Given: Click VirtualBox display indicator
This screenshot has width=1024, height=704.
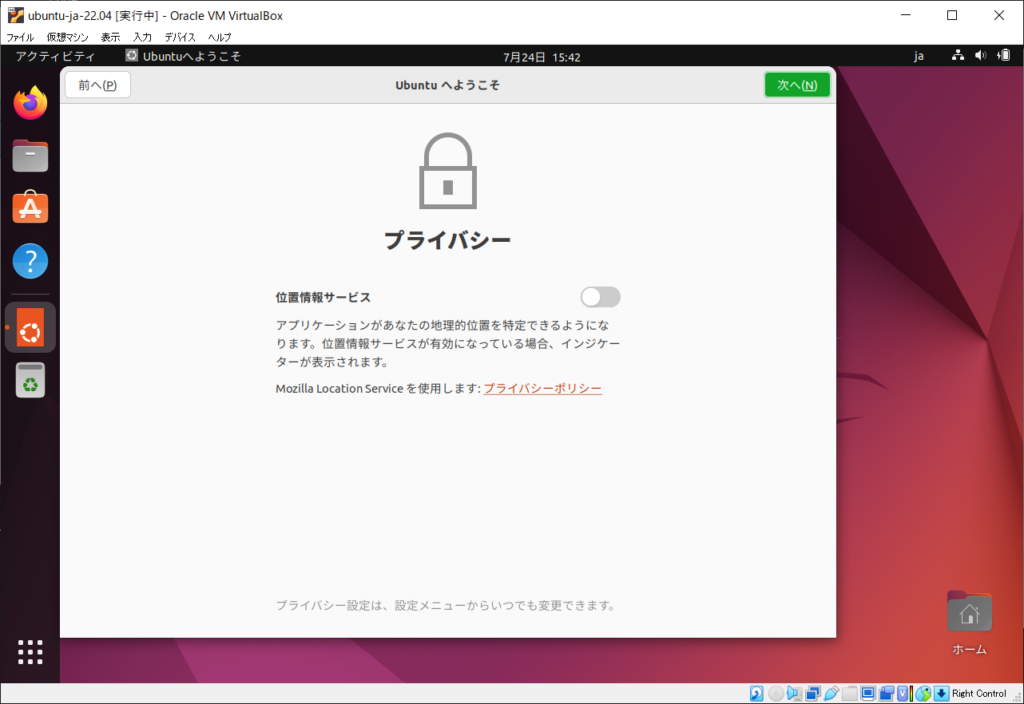Looking at the screenshot, I should tap(868, 694).
